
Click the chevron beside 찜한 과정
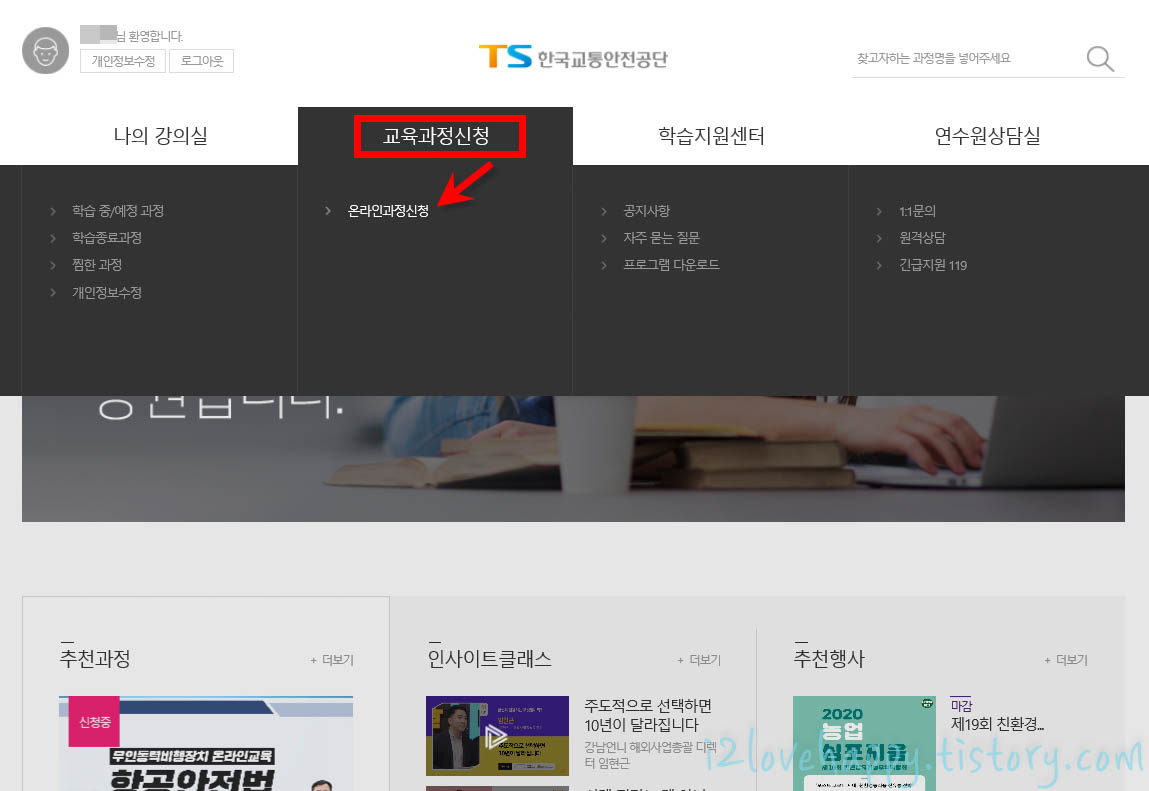point(53,265)
